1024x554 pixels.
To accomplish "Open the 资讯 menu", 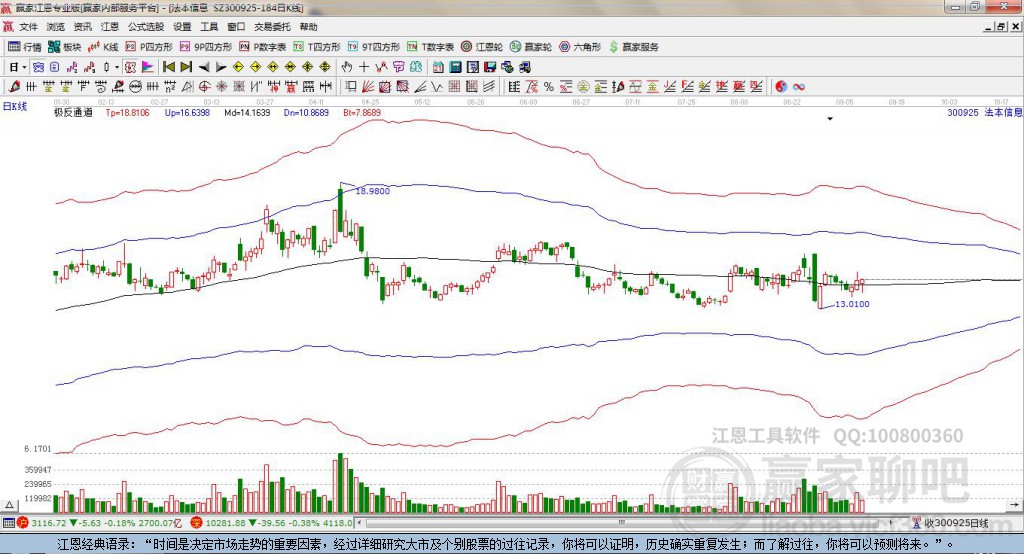I will coord(82,27).
